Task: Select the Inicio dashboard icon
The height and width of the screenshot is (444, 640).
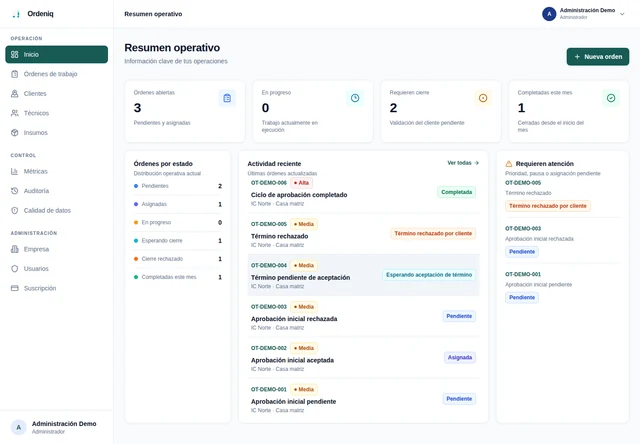Action: (x=15, y=54)
